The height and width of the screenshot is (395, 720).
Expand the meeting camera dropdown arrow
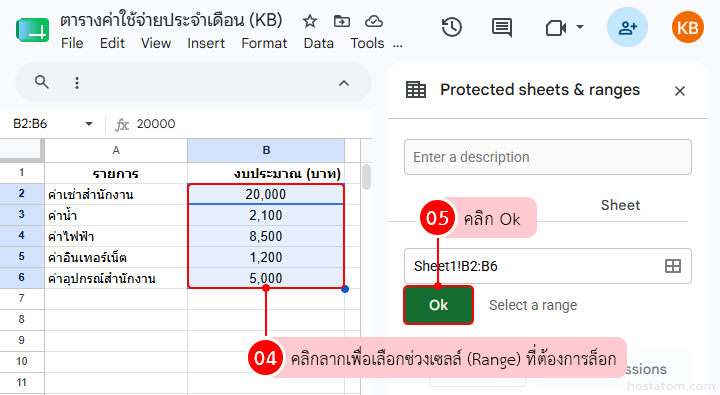click(580, 27)
